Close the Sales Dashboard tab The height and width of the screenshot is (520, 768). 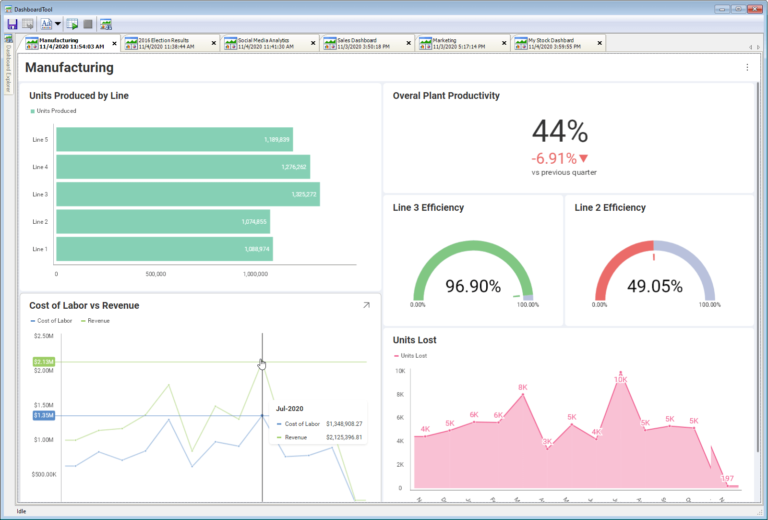coord(409,44)
